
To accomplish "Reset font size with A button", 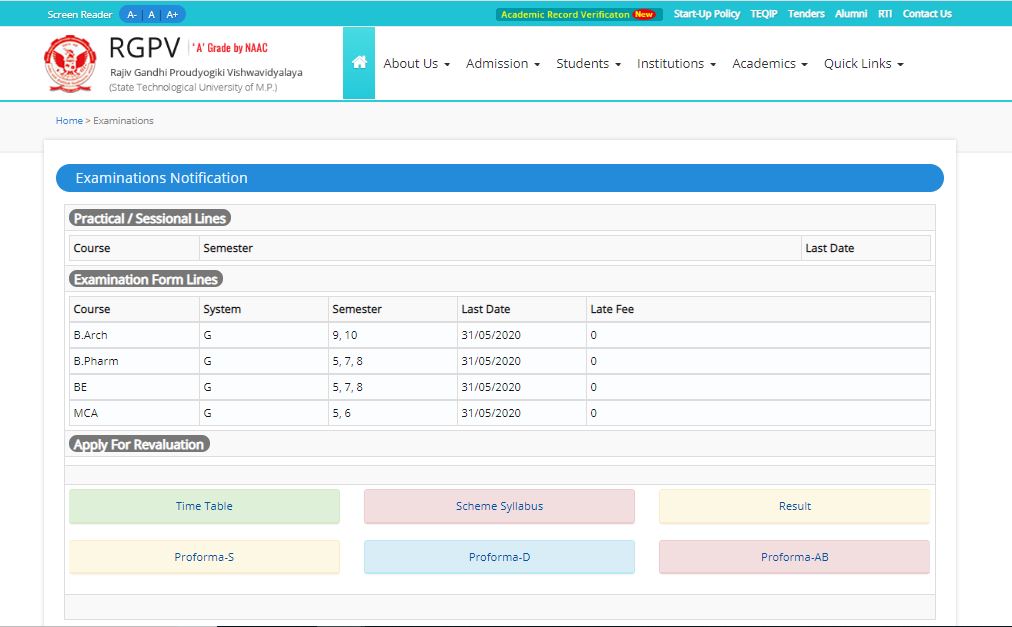I will [x=151, y=14].
